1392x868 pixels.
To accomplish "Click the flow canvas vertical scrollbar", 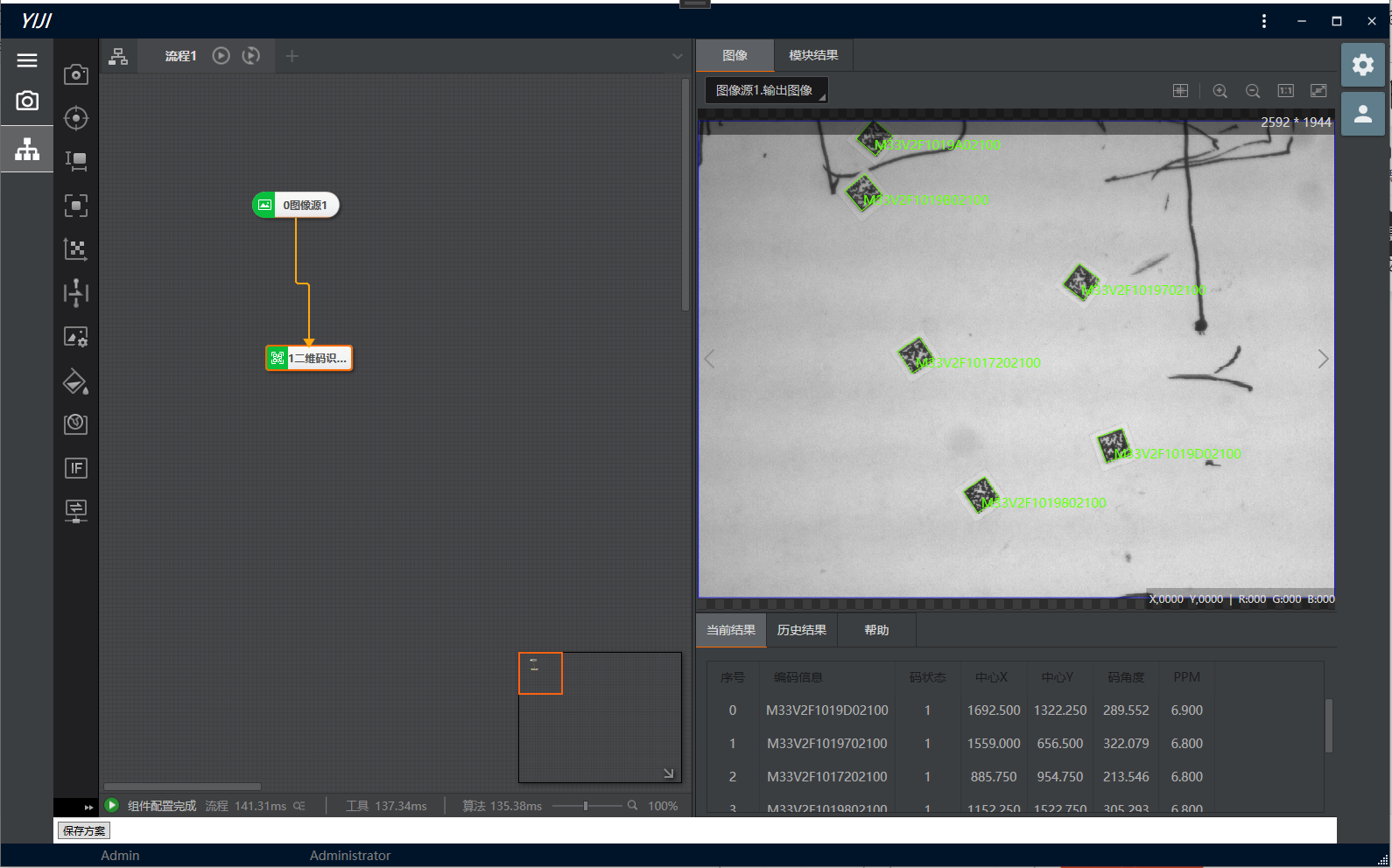I will coord(685,194).
